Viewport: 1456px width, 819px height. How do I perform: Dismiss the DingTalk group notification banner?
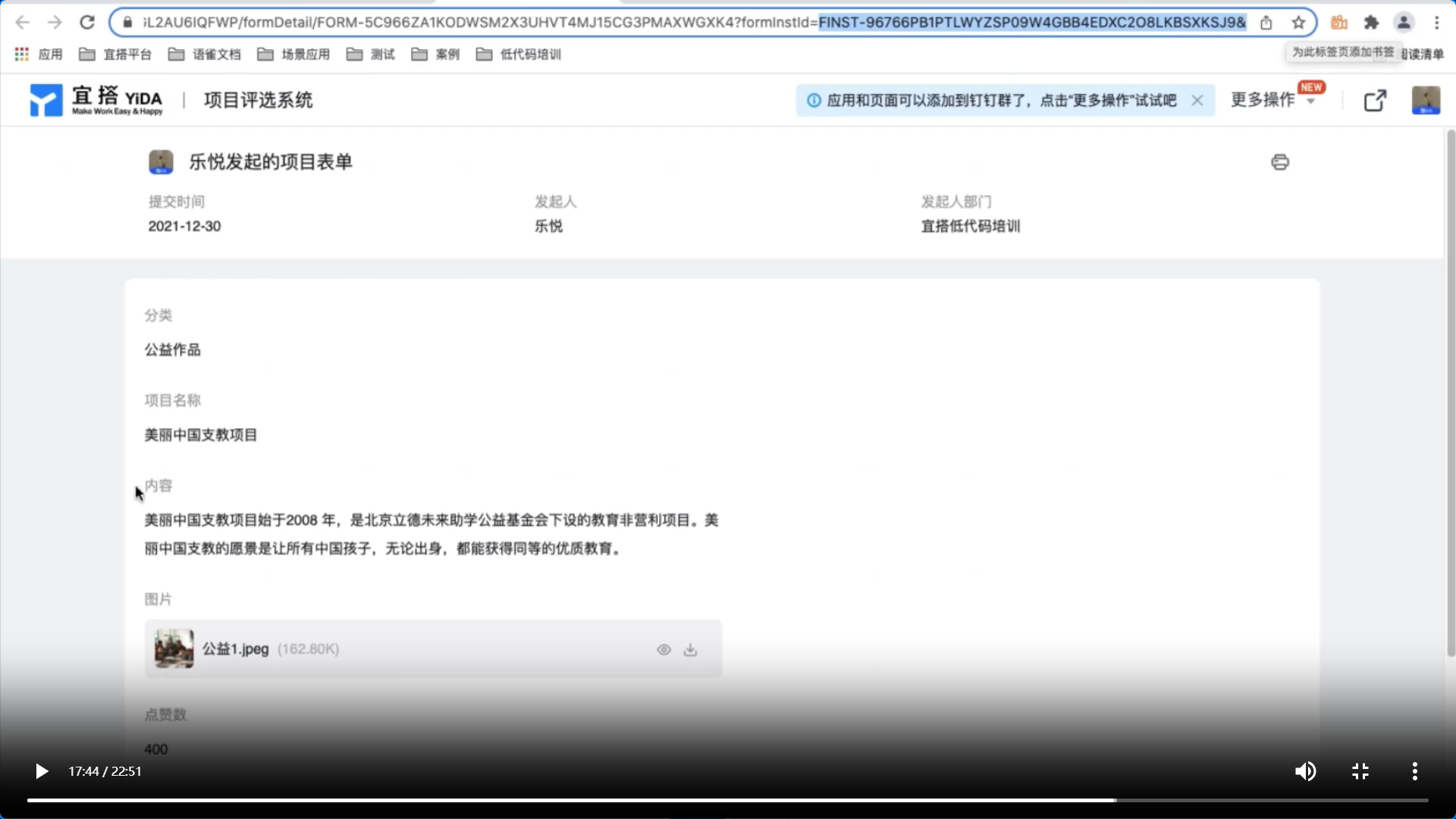1197,100
